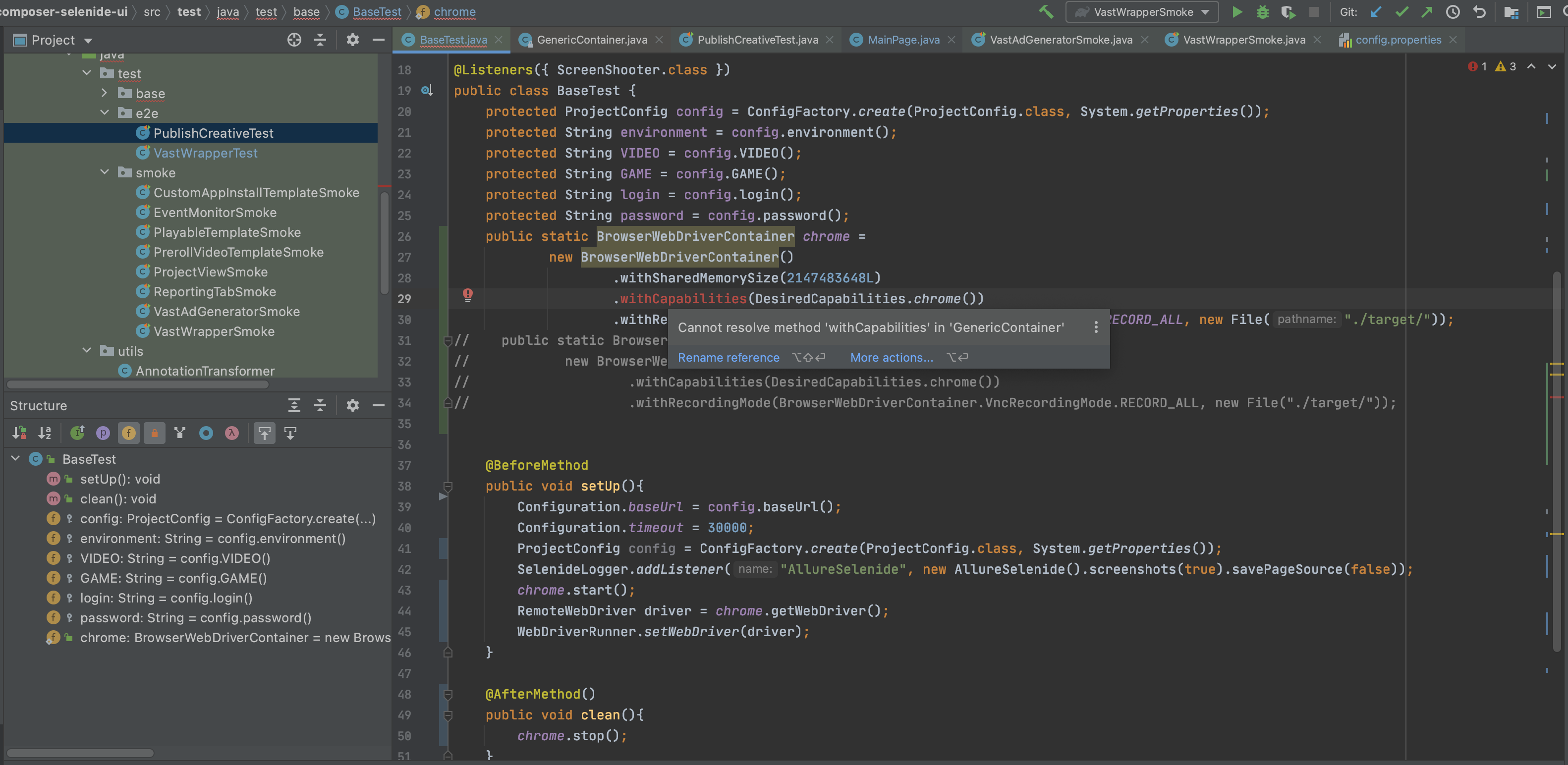This screenshot has height=765, width=1568.
Task: Select PublishCreativeTest in the Project tree
Action: (x=213, y=133)
